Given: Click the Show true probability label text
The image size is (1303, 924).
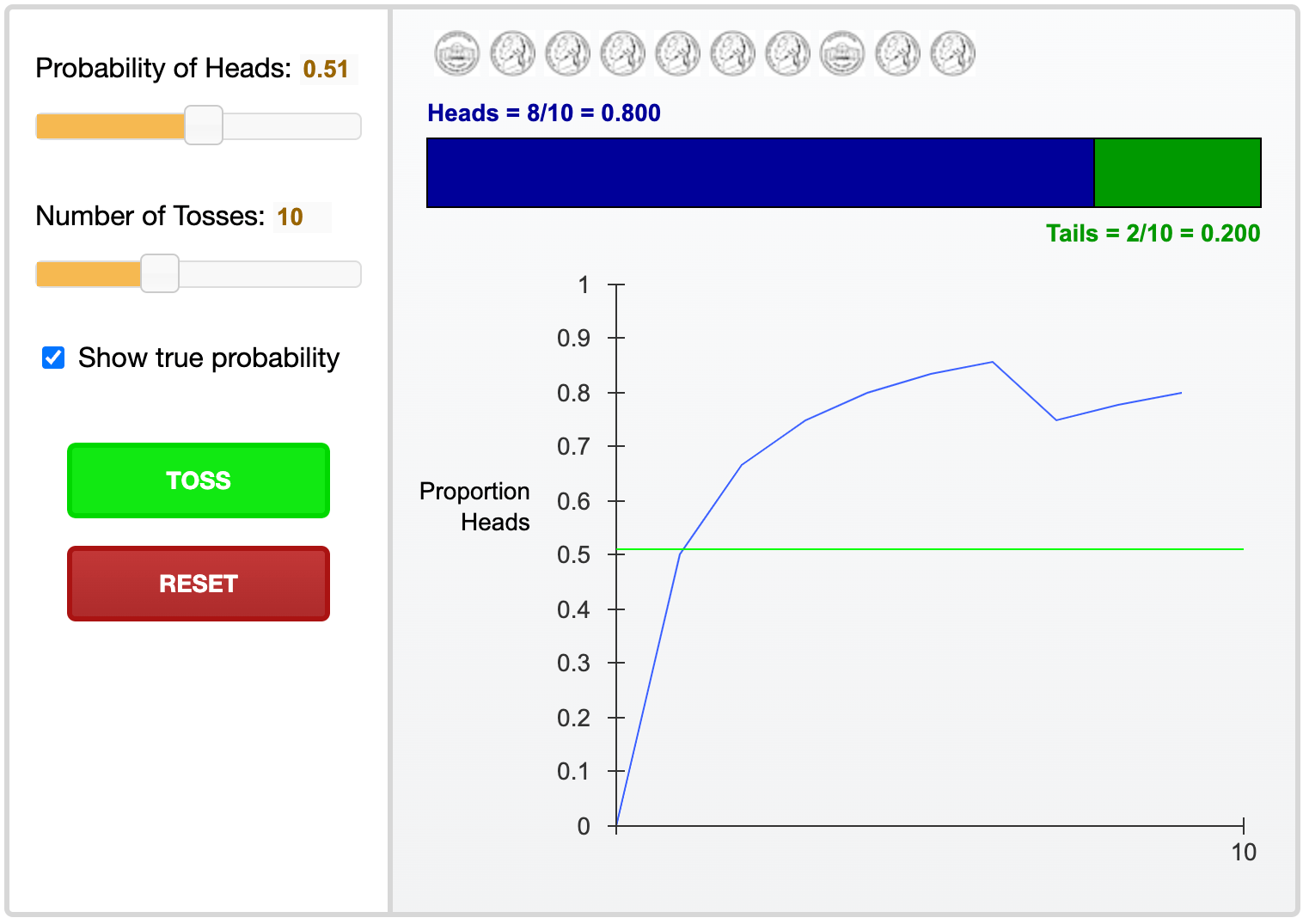Looking at the screenshot, I should point(209,358).
